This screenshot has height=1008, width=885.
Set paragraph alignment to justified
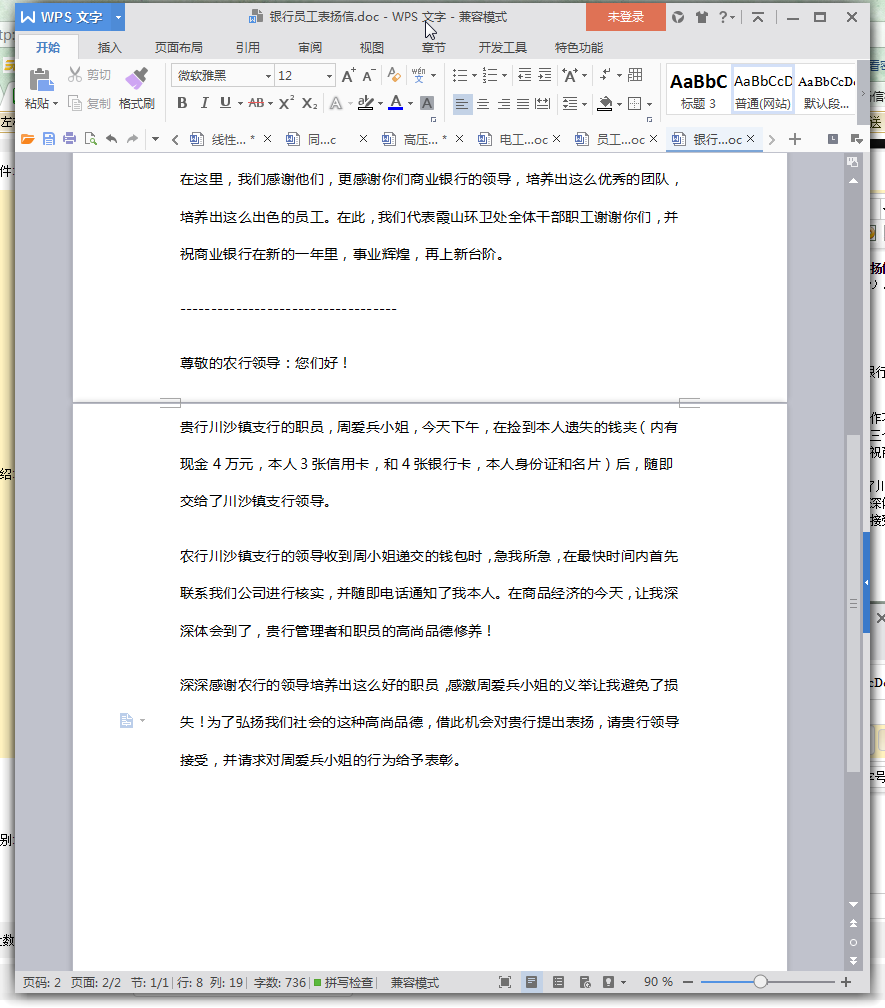point(523,104)
